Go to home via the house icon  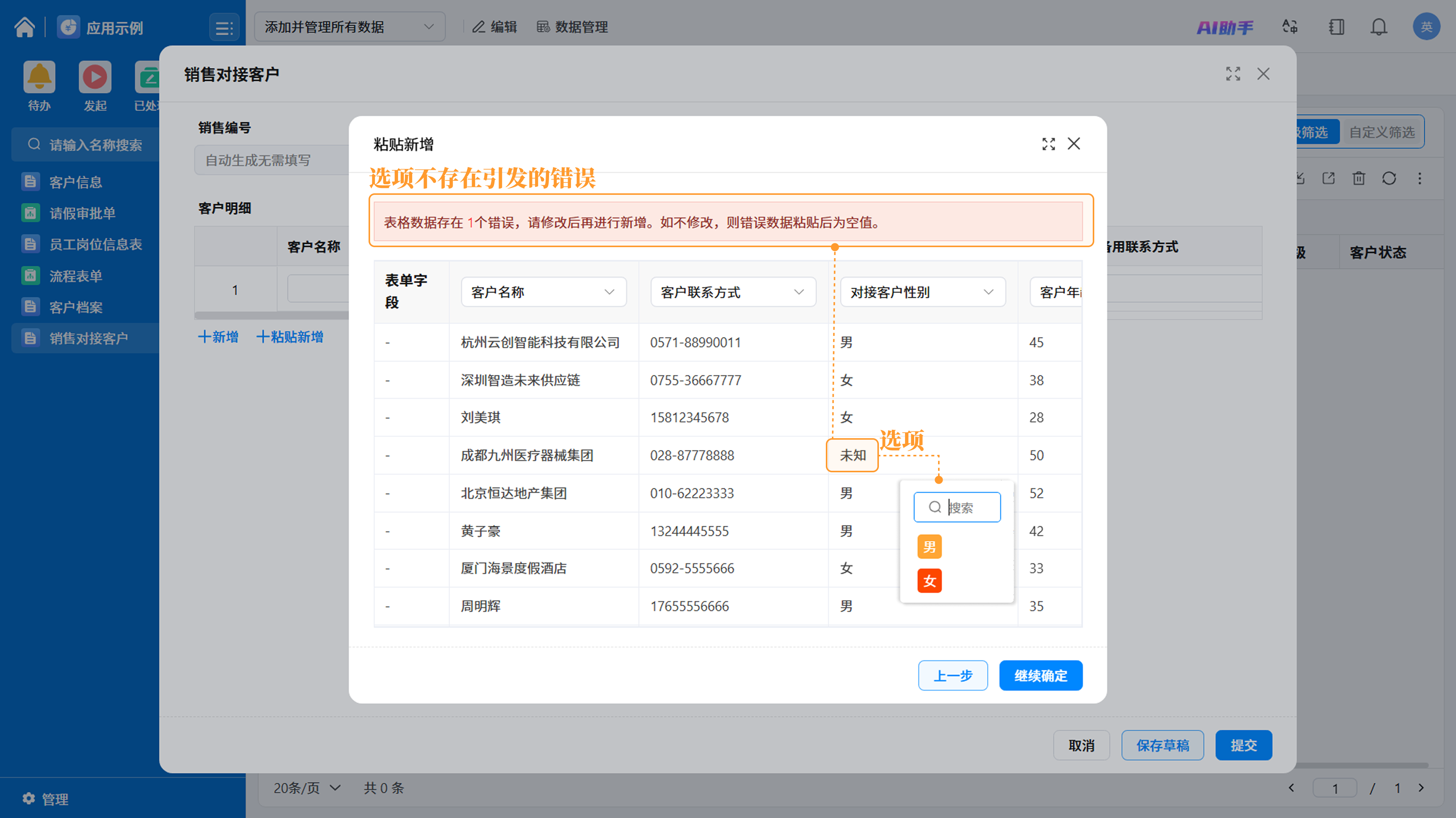(25, 27)
